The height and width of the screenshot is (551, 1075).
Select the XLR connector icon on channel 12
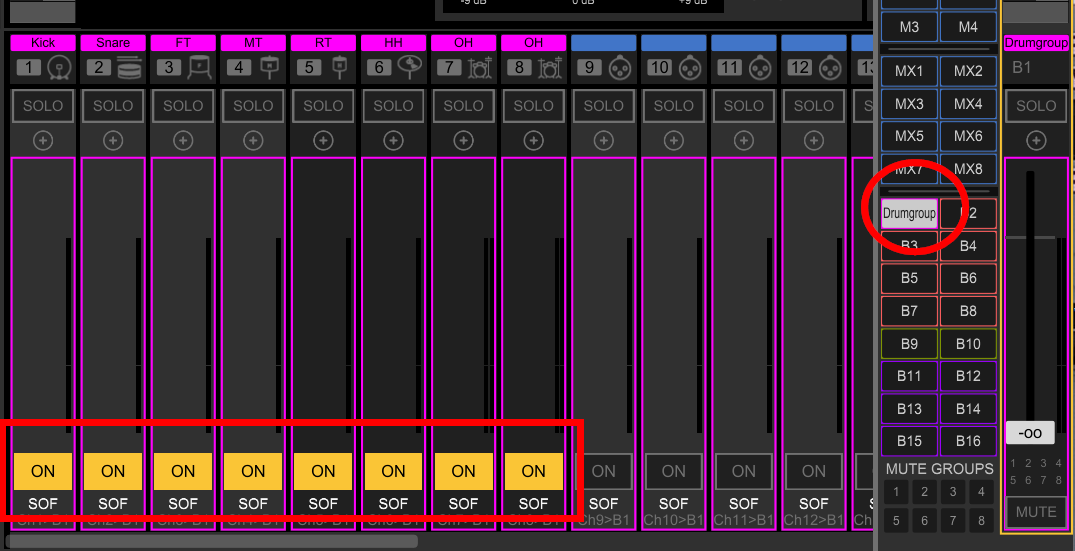pyautogui.click(x=830, y=69)
